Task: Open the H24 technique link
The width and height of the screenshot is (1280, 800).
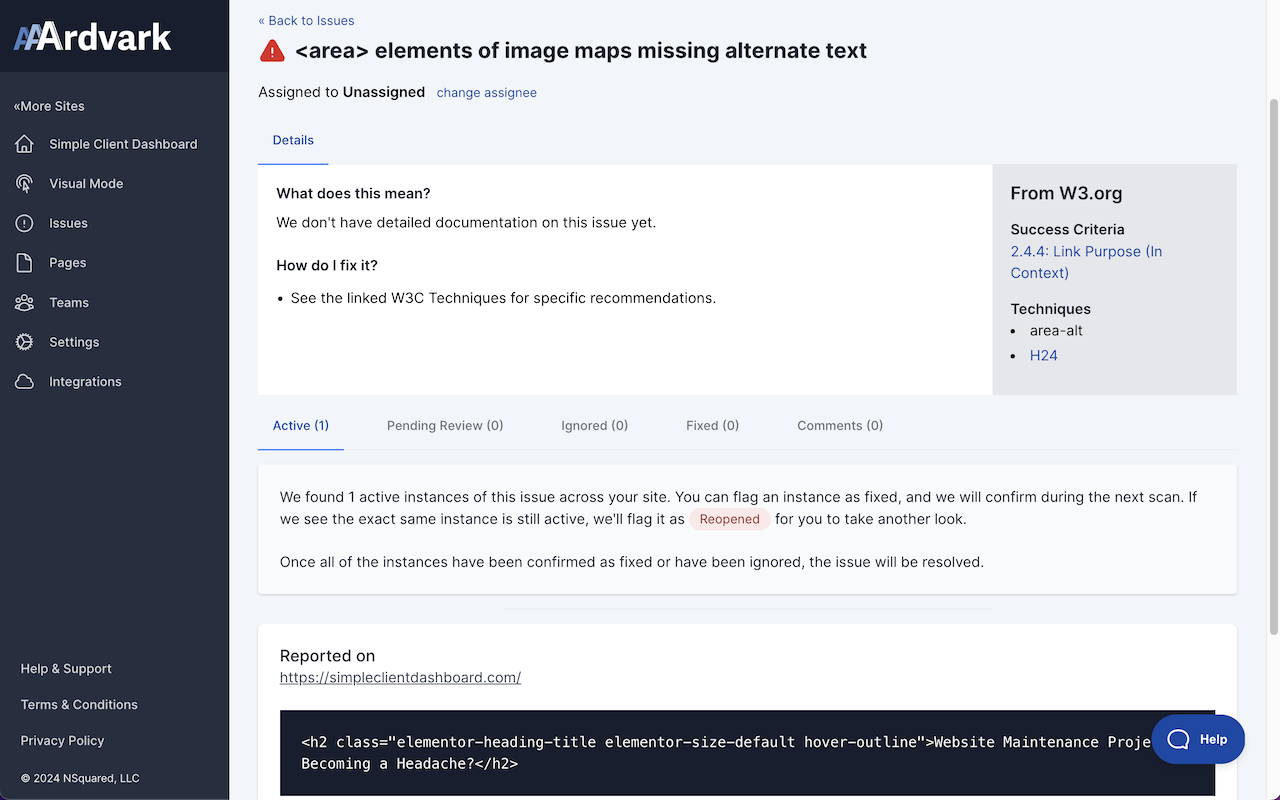Action: tap(1043, 355)
